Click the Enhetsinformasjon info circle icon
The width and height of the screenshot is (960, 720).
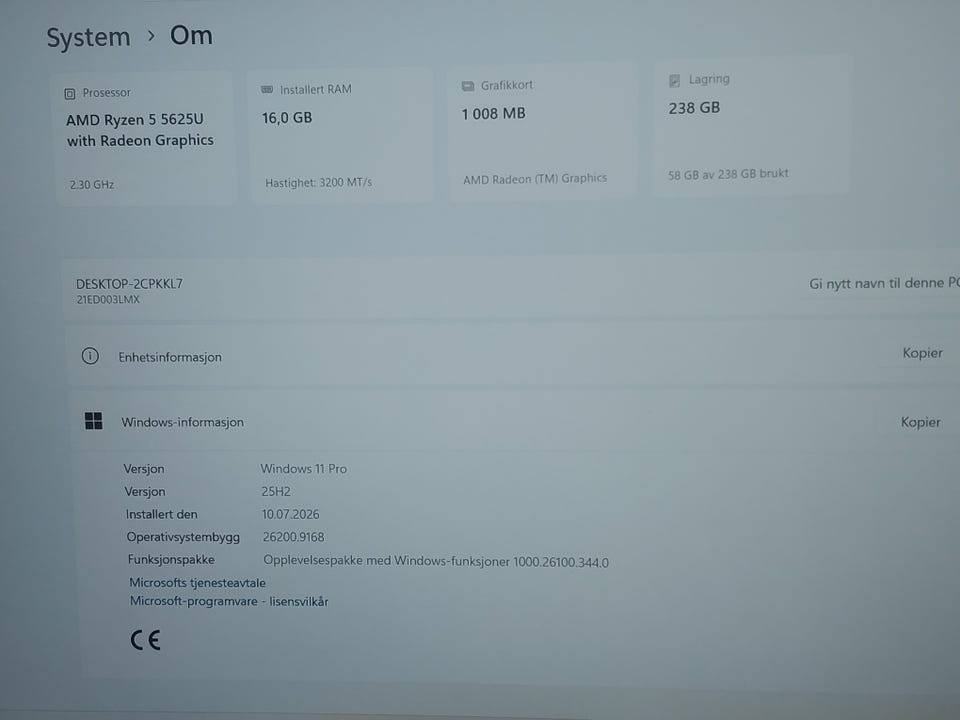pos(90,356)
